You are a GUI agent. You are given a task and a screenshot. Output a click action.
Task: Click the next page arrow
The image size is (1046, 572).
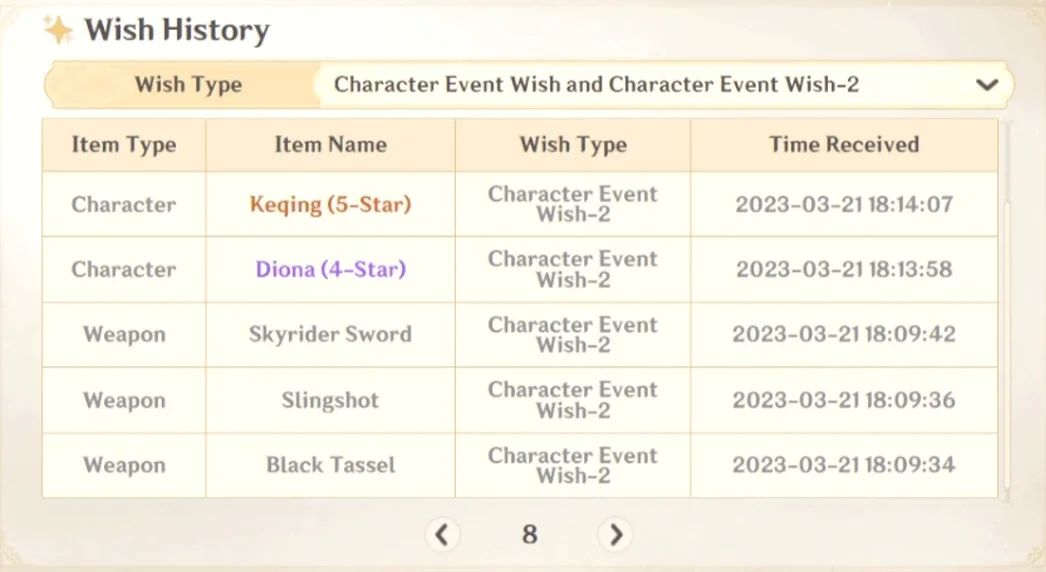pyautogui.click(x=615, y=535)
